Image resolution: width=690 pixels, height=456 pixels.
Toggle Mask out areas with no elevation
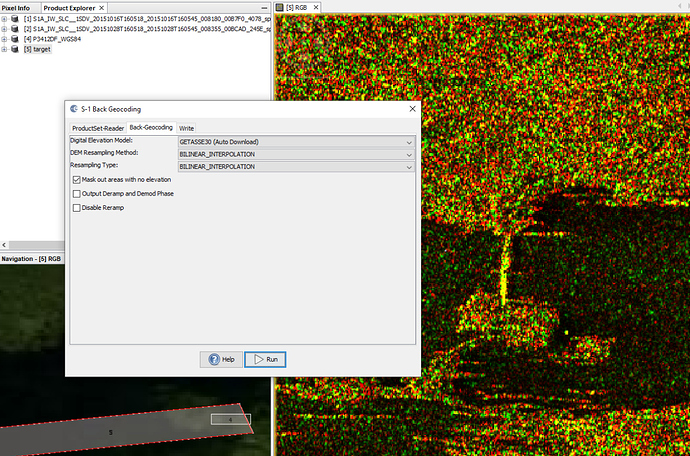coord(77,180)
